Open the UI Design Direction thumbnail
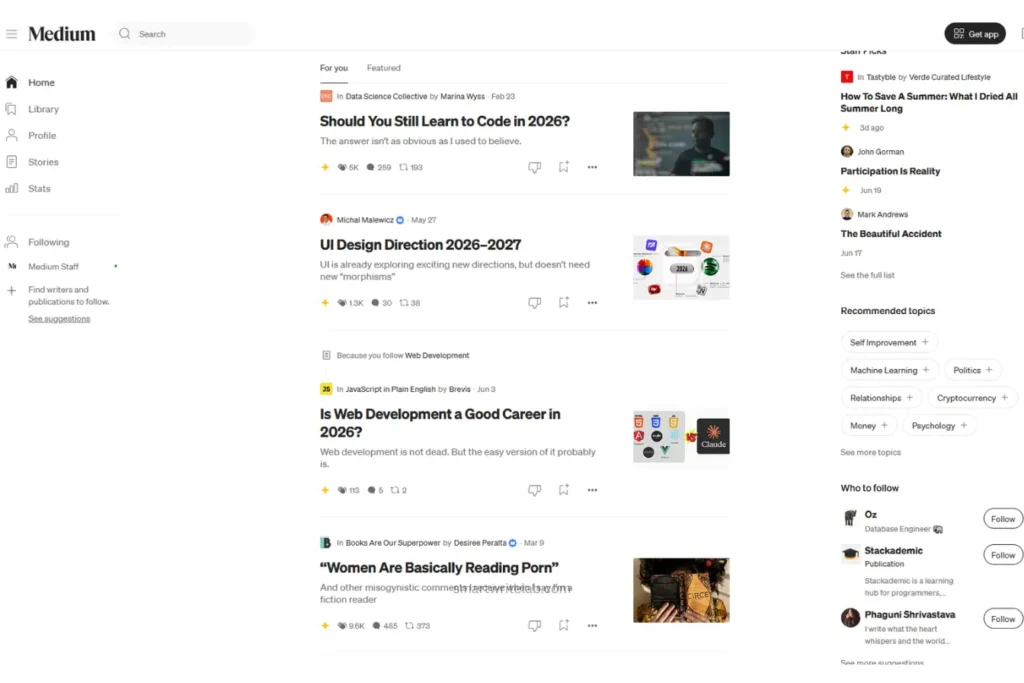Viewport: 1024px width, 683px height. [x=681, y=268]
